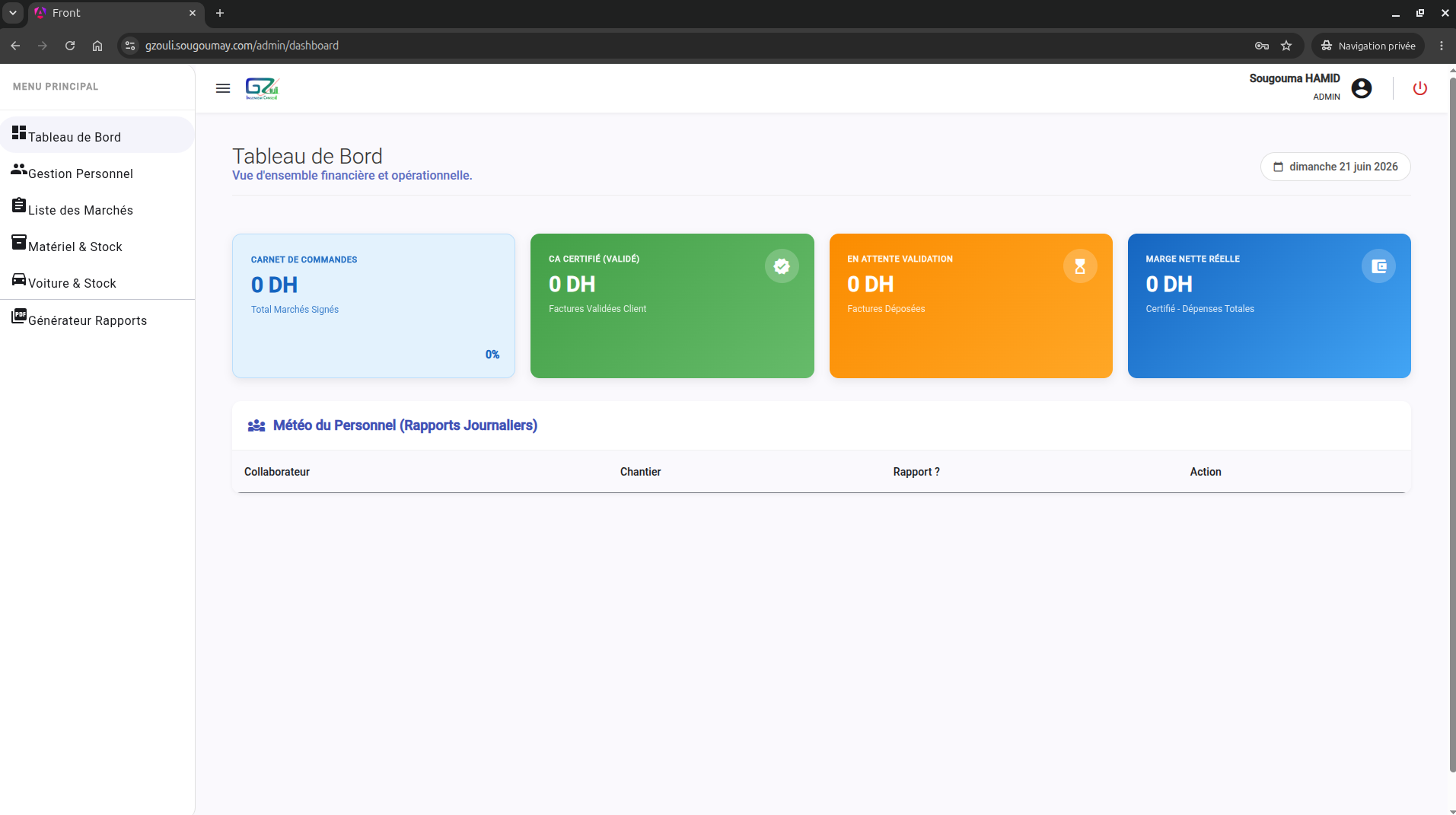Screen dimensions: 1456x815
Task: Click the ADMIN role label
Action: [x=1327, y=97]
